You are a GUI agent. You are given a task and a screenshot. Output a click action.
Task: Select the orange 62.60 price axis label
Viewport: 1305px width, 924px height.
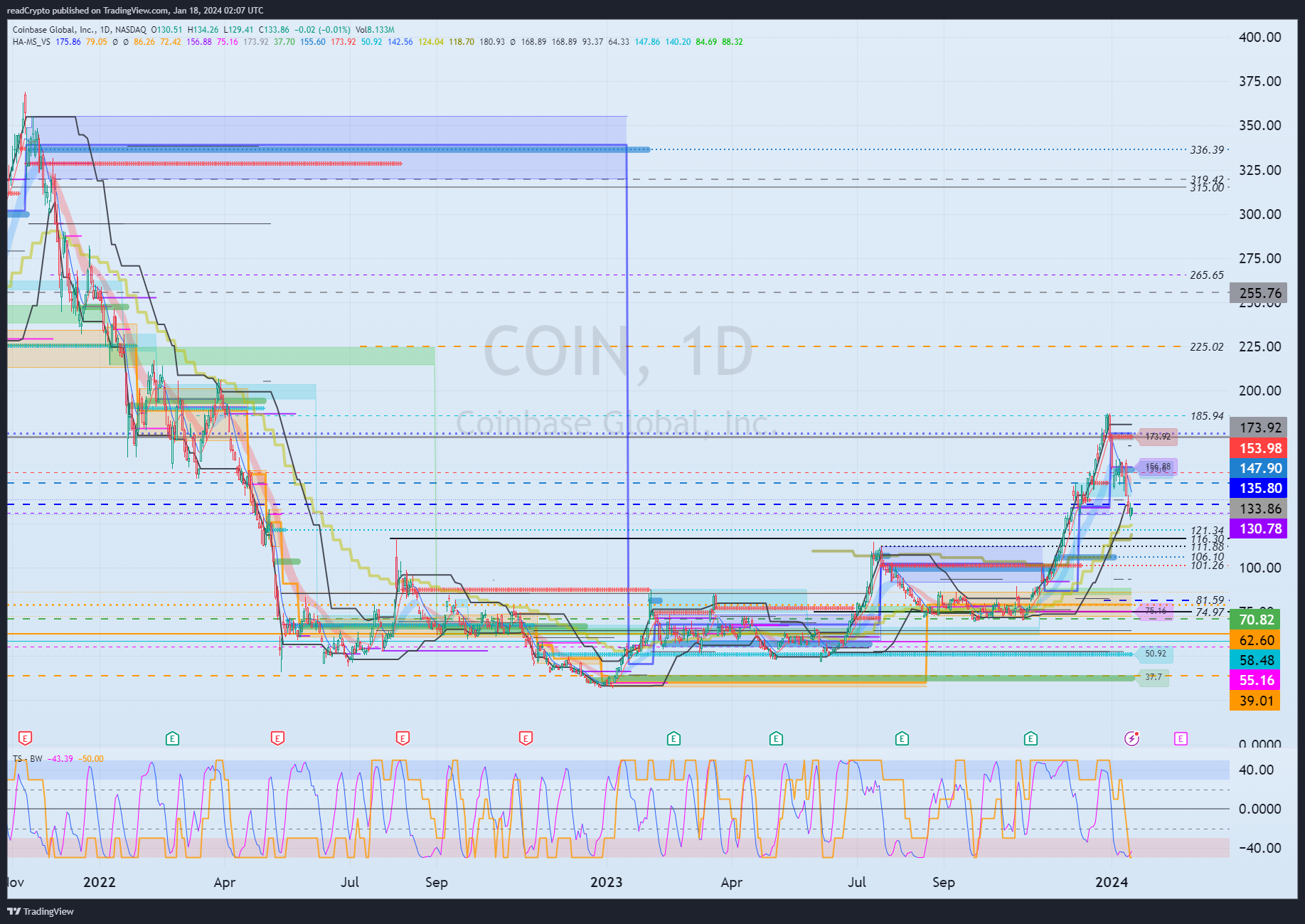1255,640
